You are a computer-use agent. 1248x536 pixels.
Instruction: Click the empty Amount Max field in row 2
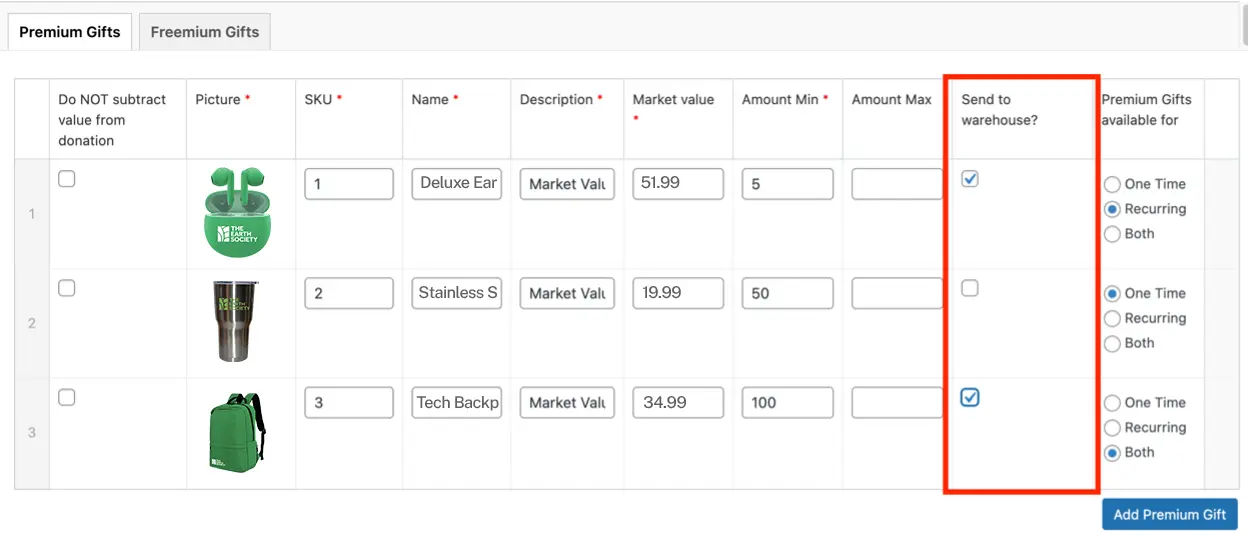[896, 293]
